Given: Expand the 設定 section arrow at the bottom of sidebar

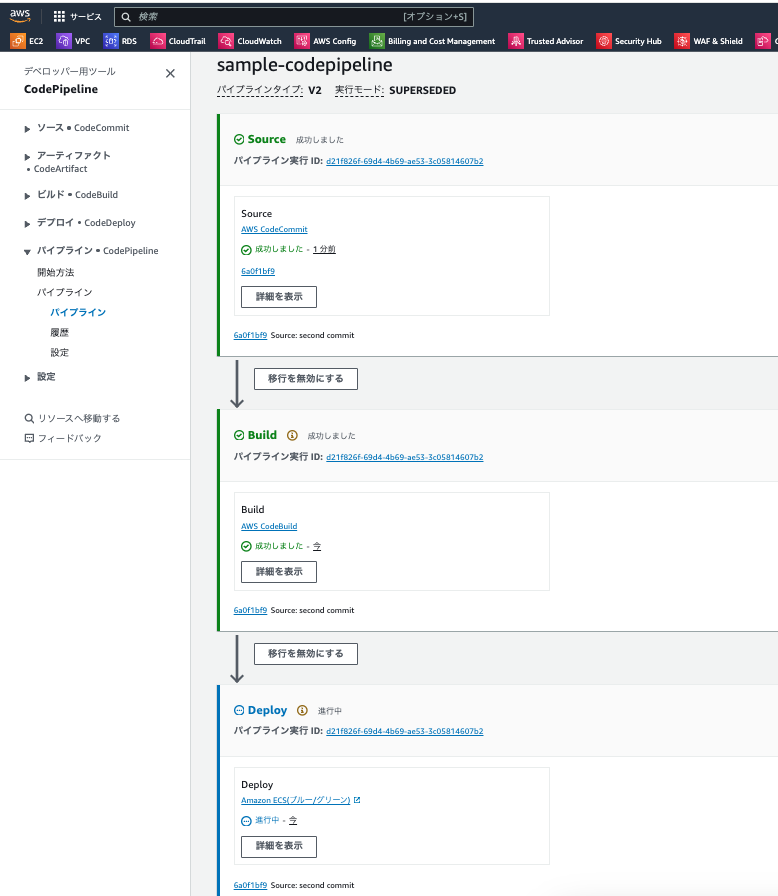Looking at the screenshot, I should (x=27, y=378).
